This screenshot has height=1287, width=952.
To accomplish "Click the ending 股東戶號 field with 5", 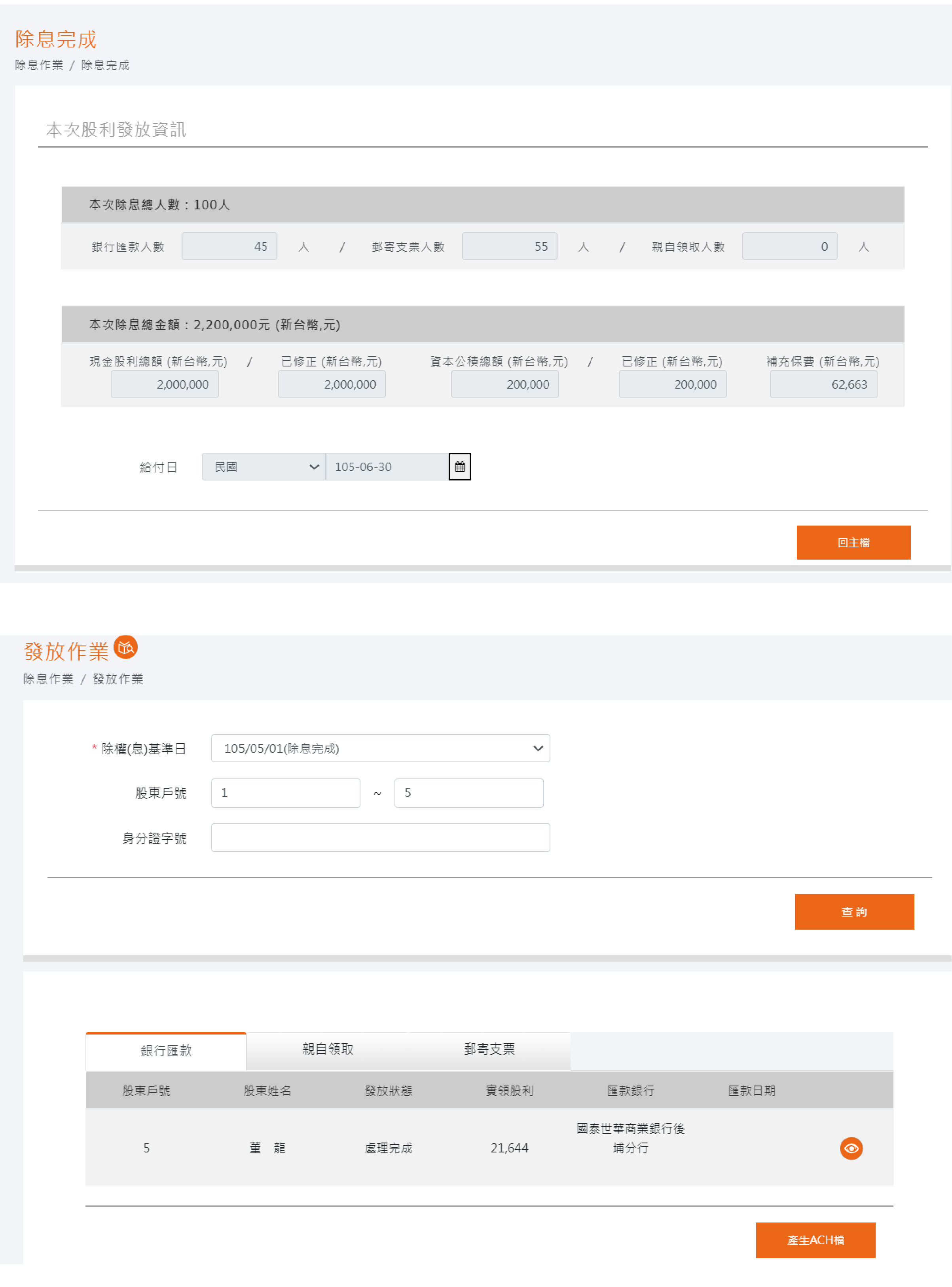I will [468, 792].
